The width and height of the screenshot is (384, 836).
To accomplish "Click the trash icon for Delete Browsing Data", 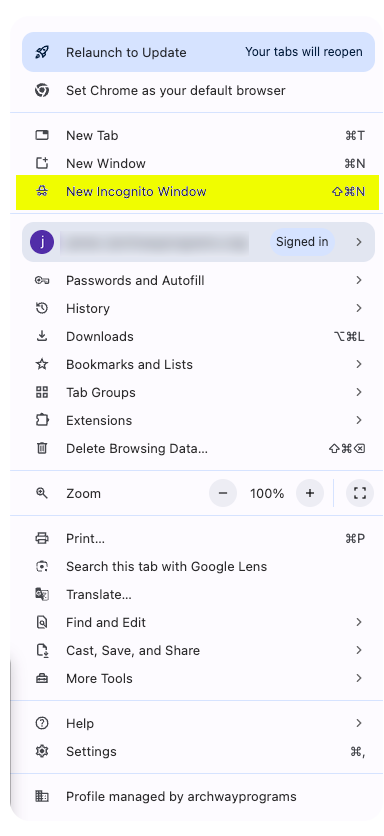I will pyautogui.click(x=42, y=448).
